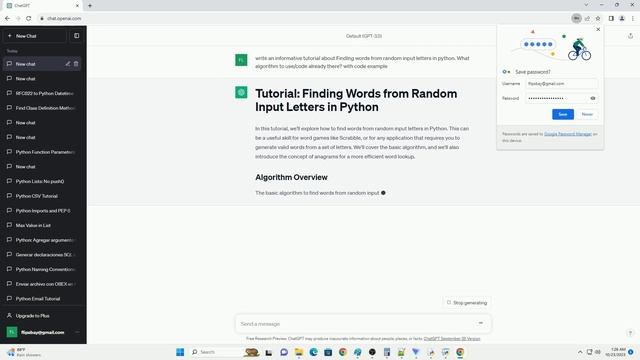Click the share page icon in address bar

(587, 18)
